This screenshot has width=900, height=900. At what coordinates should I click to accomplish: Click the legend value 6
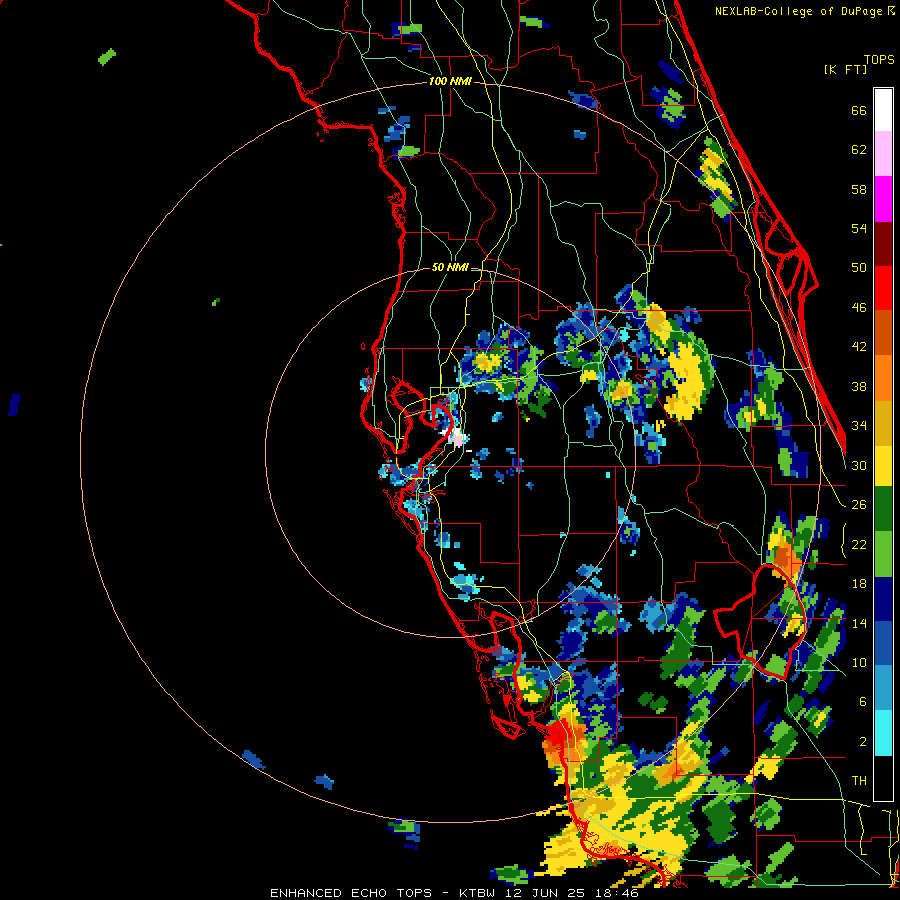point(863,702)
